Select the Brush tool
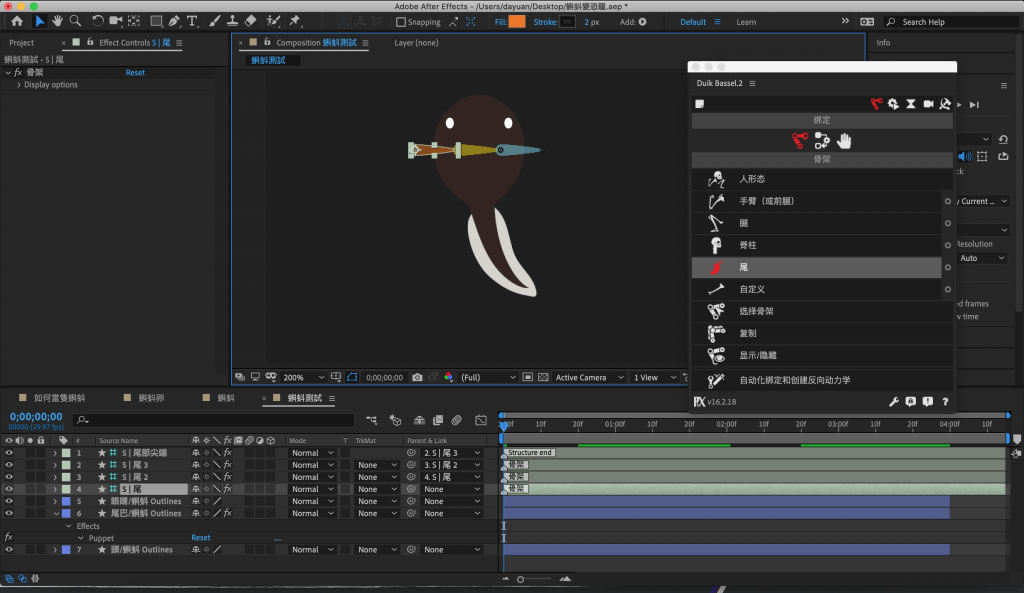This screenshot has width=1024, height=593. pyautogui.click(x=214, y=21)
